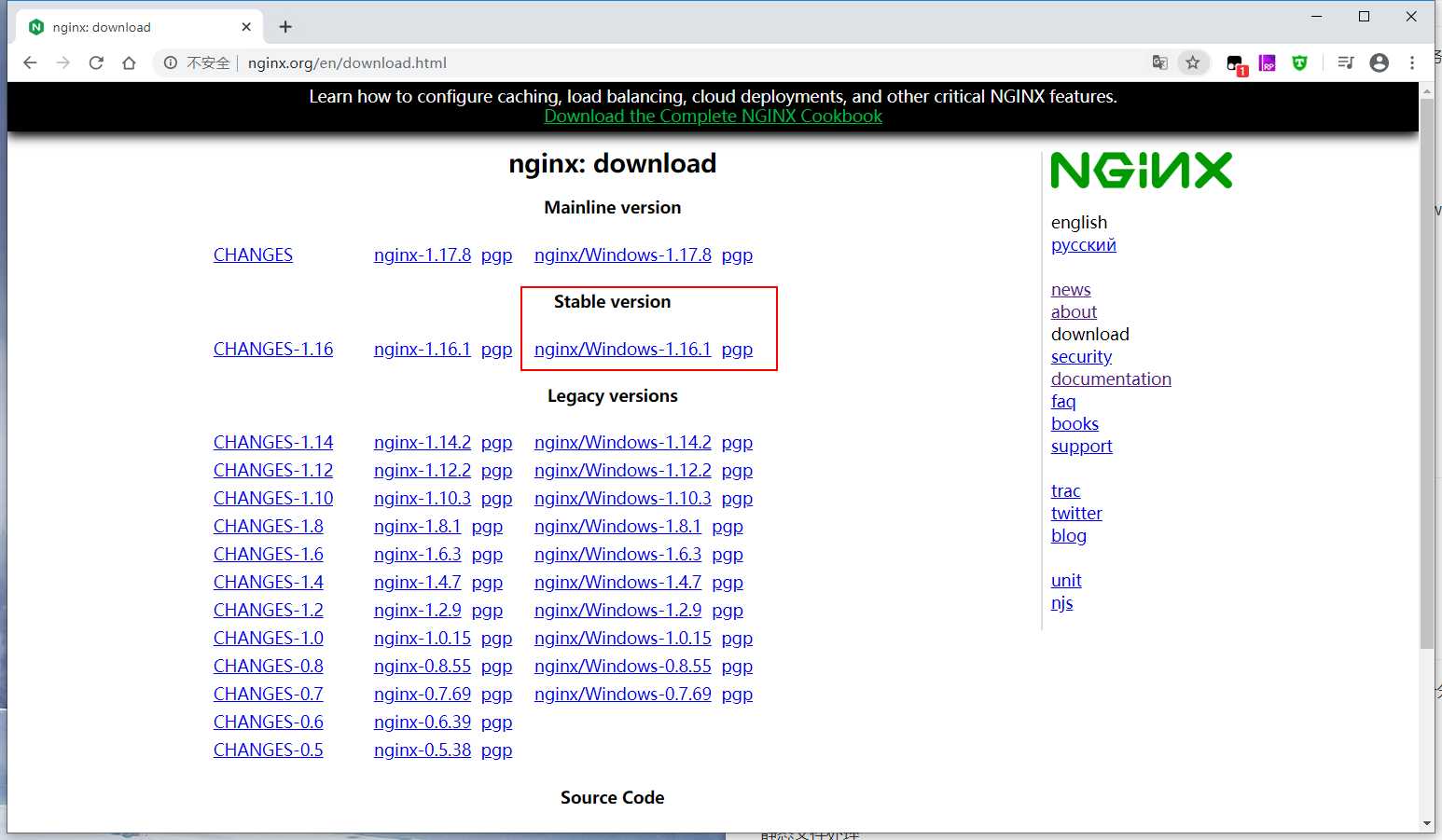Download nginx-1.0.15
The height and width of the screenshot is (840, 1442).
coord(423,638)
